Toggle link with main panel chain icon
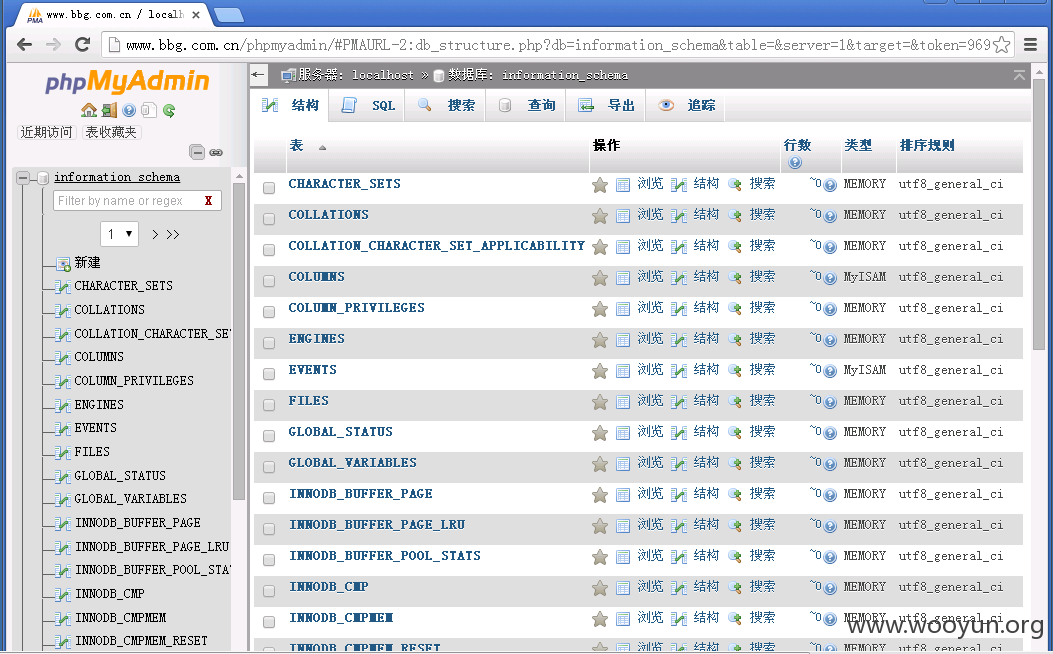Viewport: 1053px width, 654px height. click(x=216, y=153)
